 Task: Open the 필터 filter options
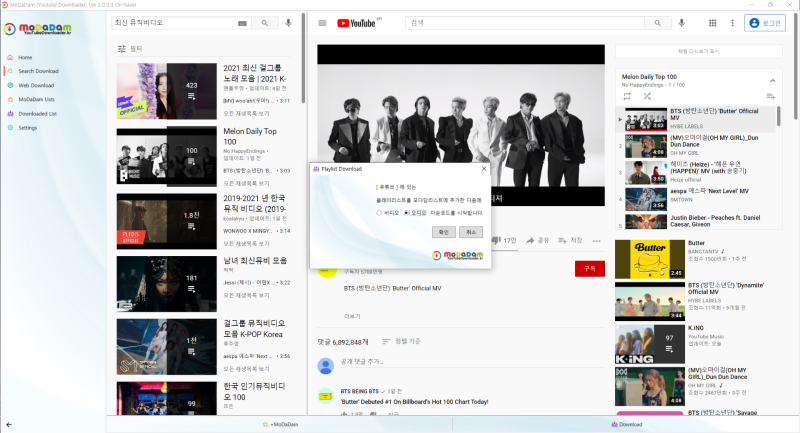tap(130, 49)
